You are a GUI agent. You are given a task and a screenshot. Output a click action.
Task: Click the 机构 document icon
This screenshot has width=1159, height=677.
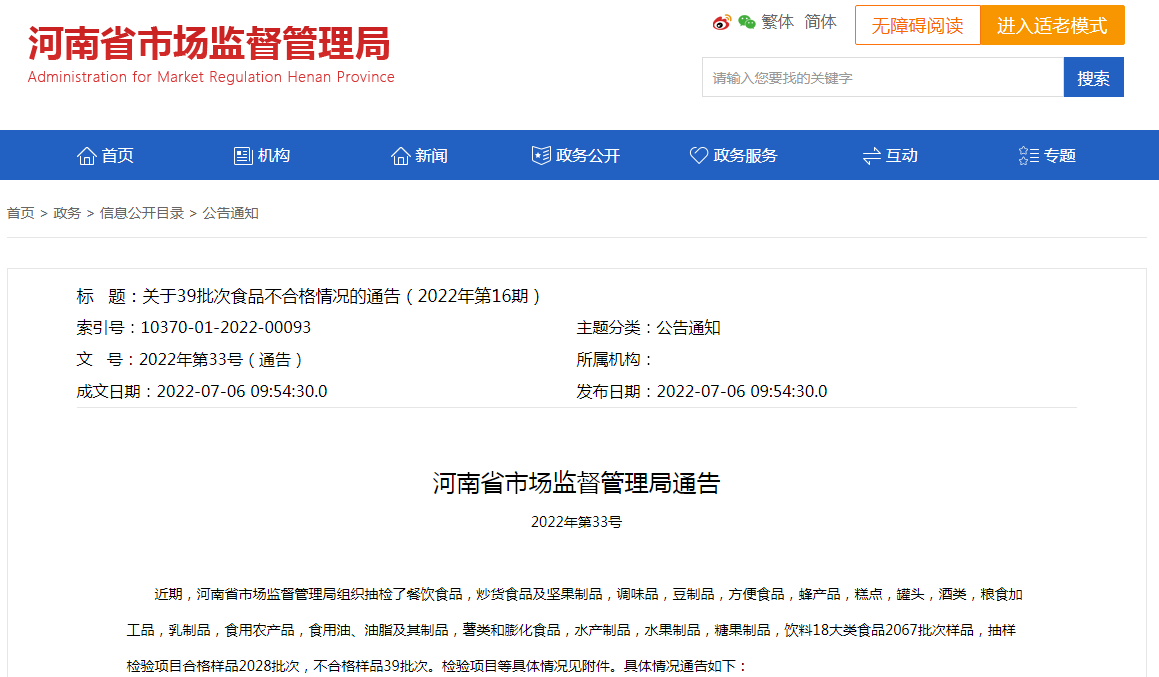(x=243, y=156)
